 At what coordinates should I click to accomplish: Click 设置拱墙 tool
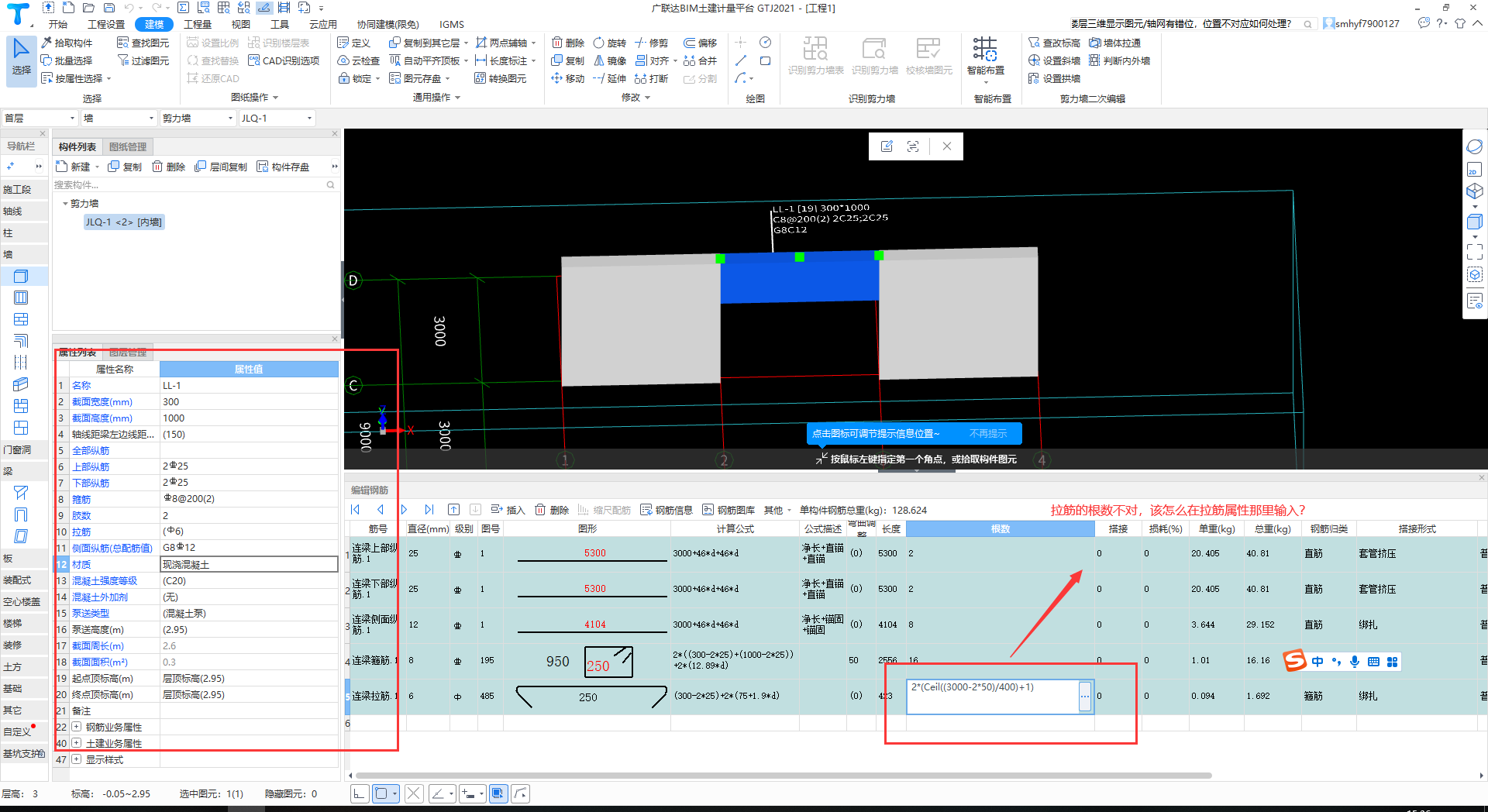click(1054, 78)
